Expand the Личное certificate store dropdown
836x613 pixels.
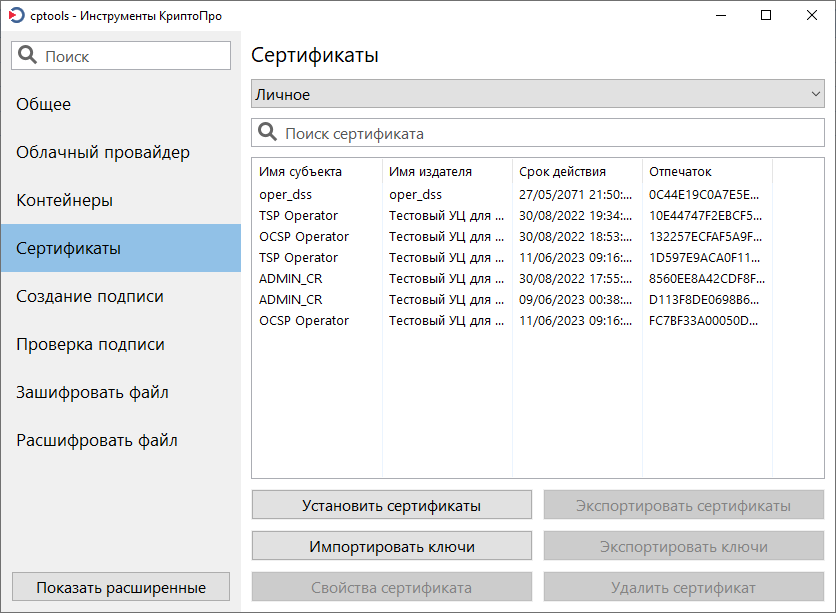click(538, 94)
